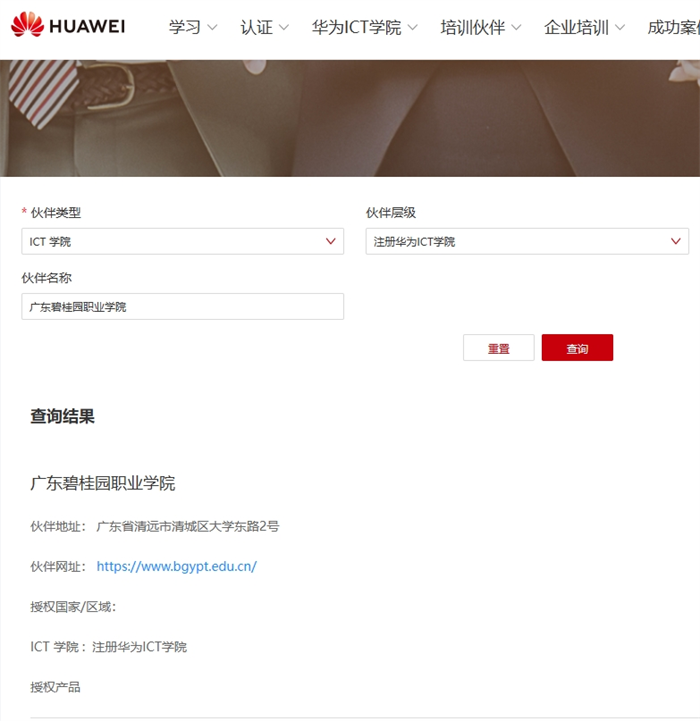The width and height of the screenshot is (700, 721).
Task: Click the red arrow in 伙伴类型 dropdown
Action: tap(330, 241)
